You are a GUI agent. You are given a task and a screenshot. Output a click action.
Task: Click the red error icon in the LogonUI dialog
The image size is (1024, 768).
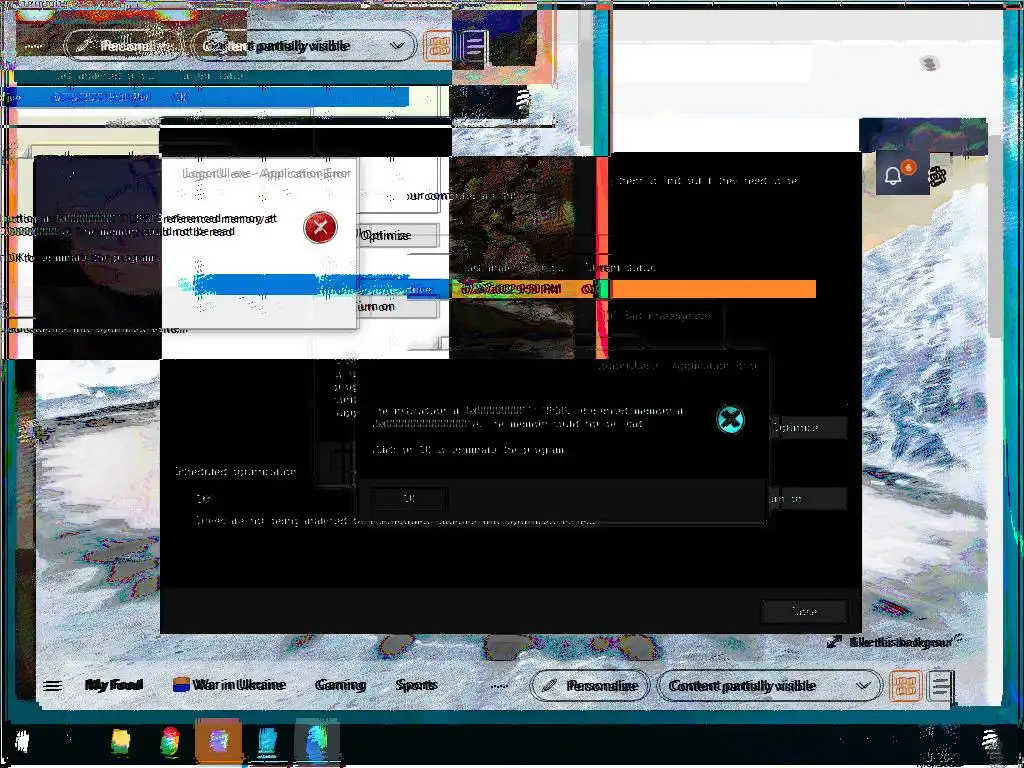click(x=320, y=227)
